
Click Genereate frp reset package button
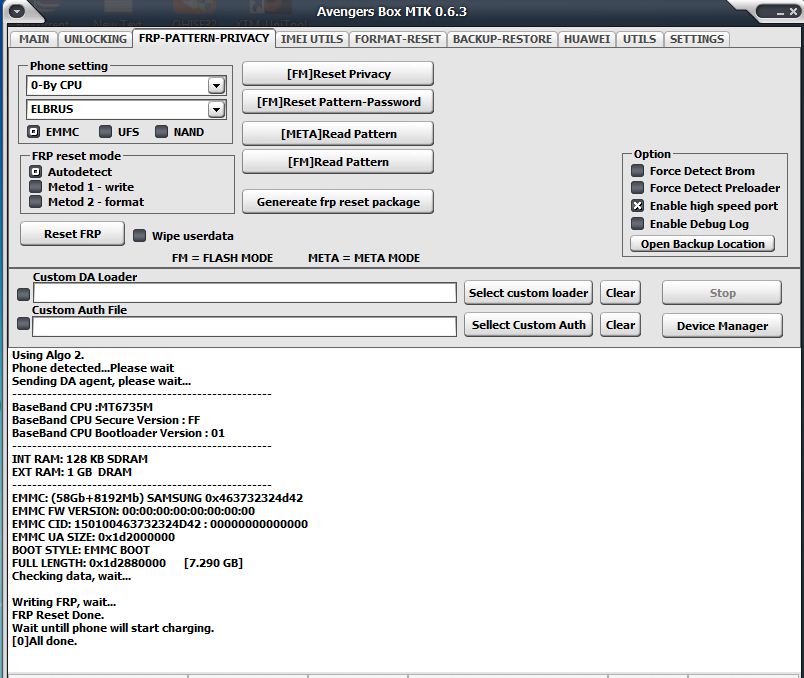point(338,202)
